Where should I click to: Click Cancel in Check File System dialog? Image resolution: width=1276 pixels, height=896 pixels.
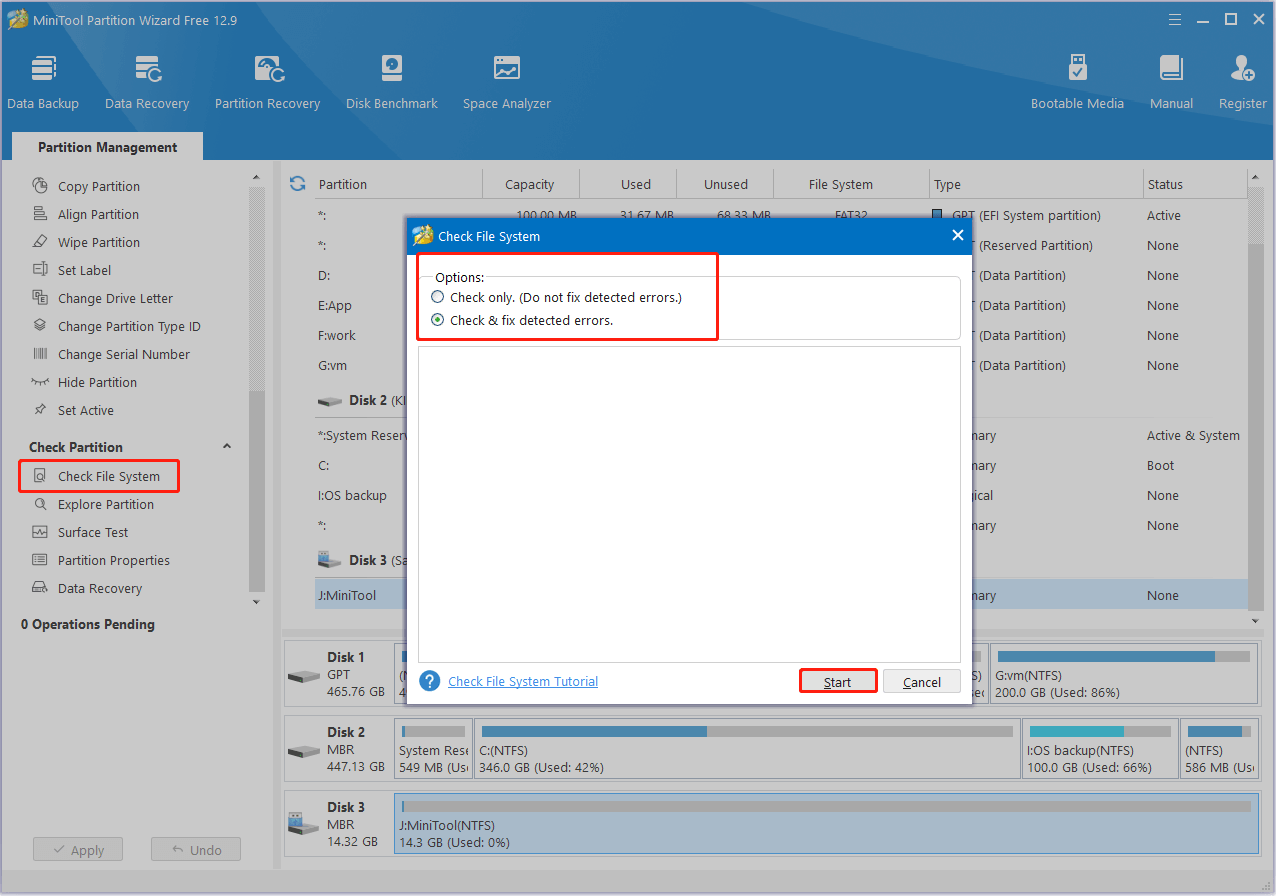coord(922,681)
